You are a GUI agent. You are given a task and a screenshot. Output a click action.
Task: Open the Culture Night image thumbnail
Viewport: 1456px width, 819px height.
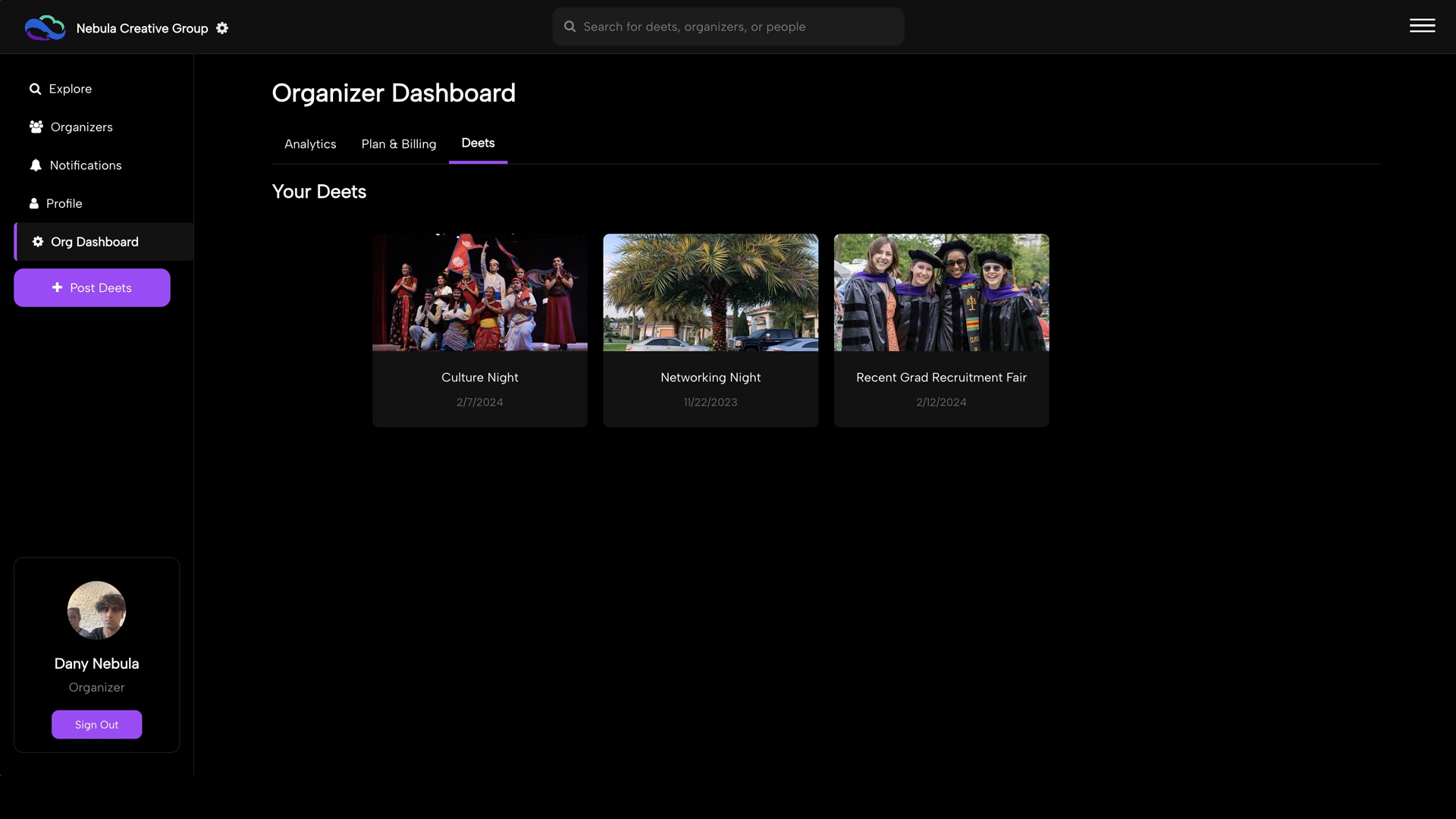(x=480, y=292)
